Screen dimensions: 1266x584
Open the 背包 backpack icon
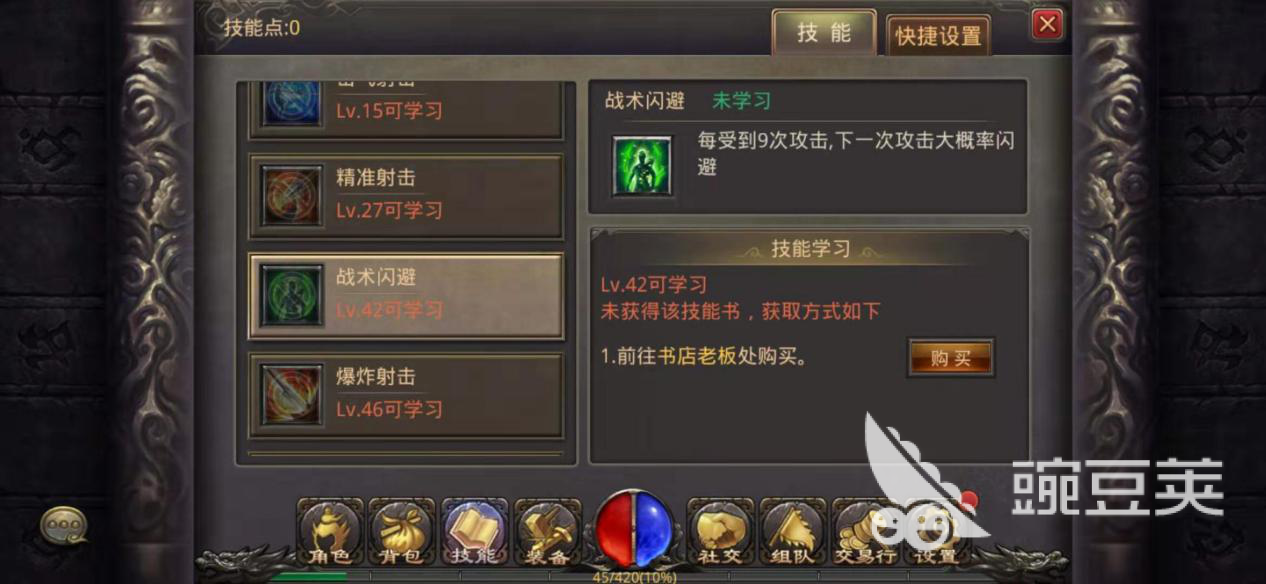click(x=402, y=532)
